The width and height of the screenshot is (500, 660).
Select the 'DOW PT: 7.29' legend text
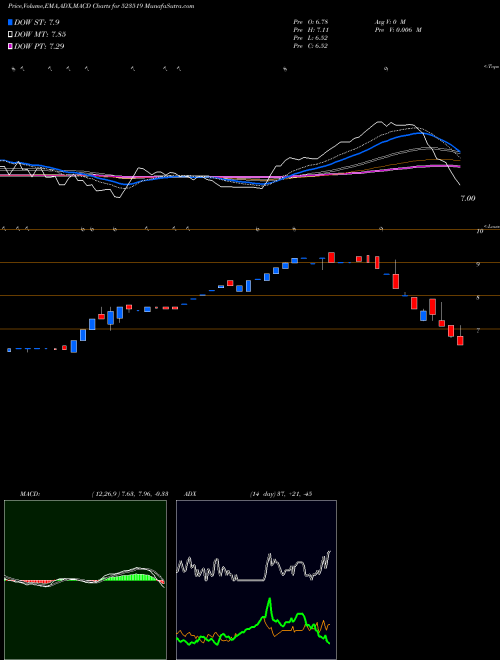pos(39,46)
